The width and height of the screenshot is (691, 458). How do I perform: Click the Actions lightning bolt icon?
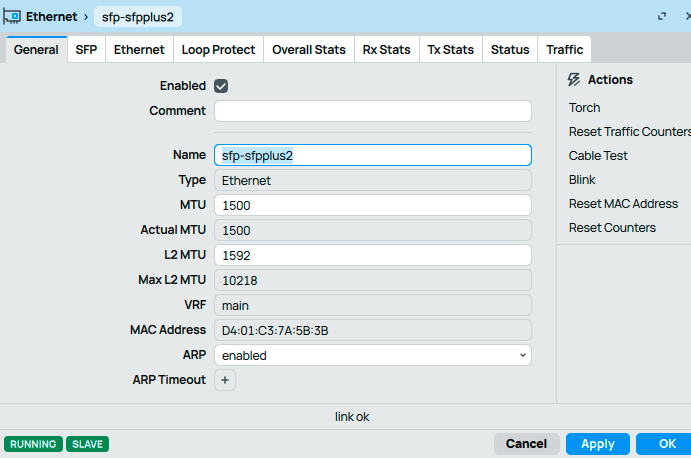pos(574,80)
